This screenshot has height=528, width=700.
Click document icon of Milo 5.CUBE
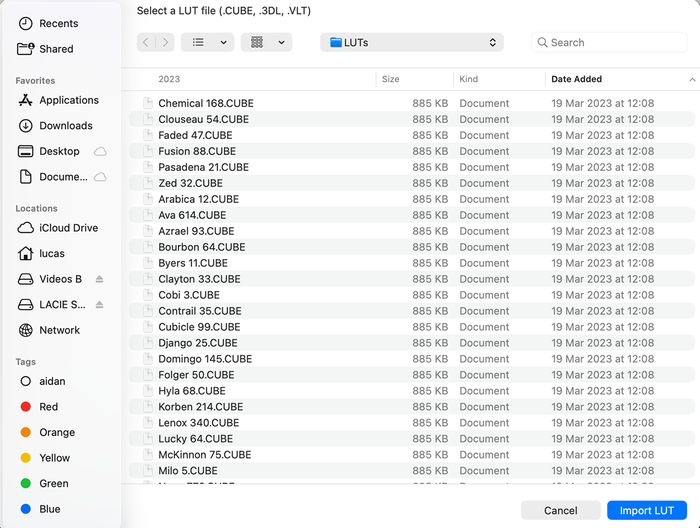pyautogui.click(x=147, y=470)
